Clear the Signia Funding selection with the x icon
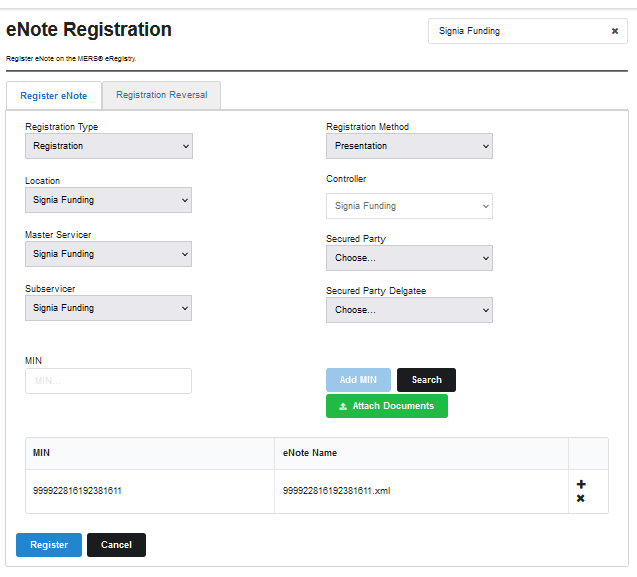This screenshot has width=637, height=577. (x=615, y=31)
